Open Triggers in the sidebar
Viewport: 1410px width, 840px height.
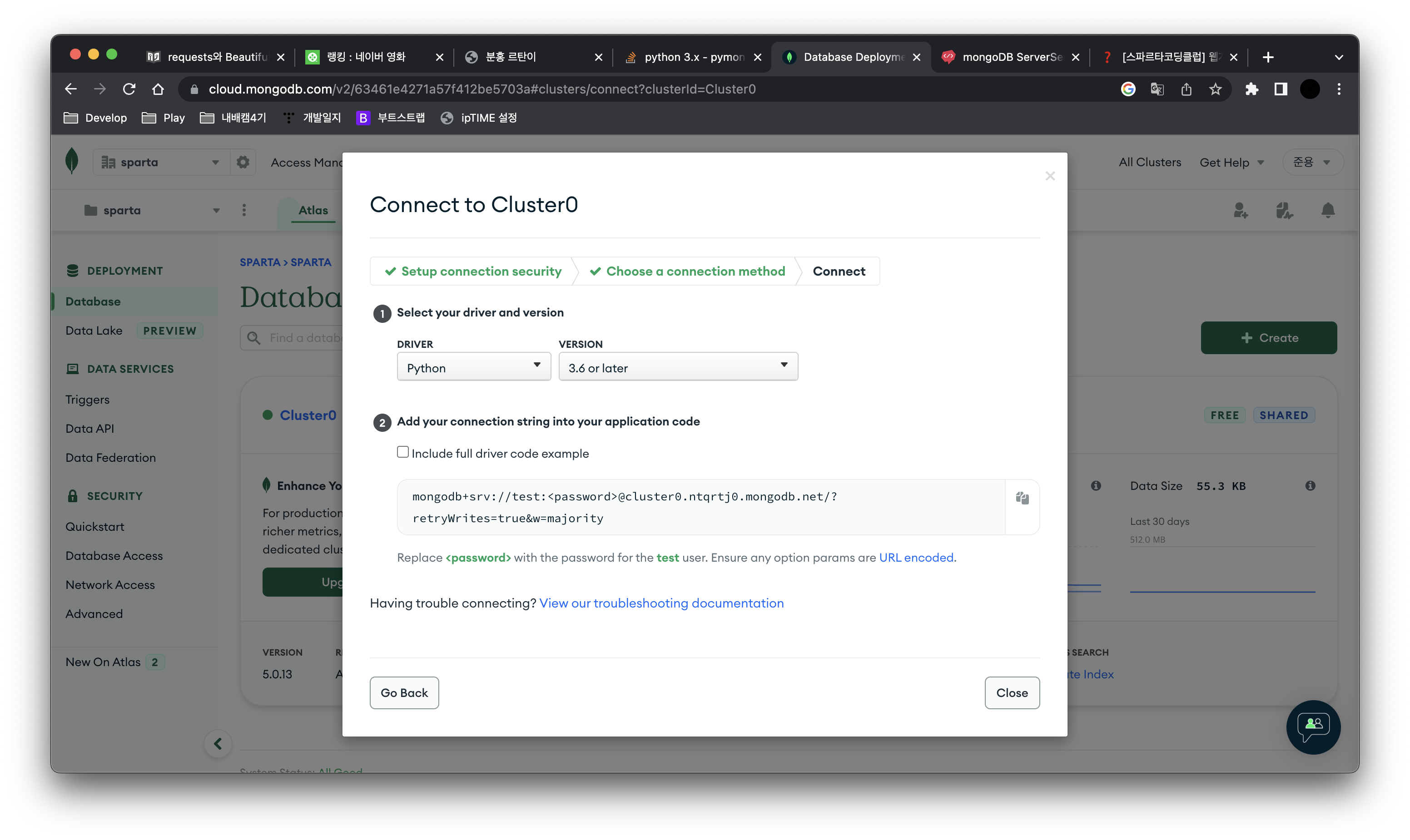88,400
